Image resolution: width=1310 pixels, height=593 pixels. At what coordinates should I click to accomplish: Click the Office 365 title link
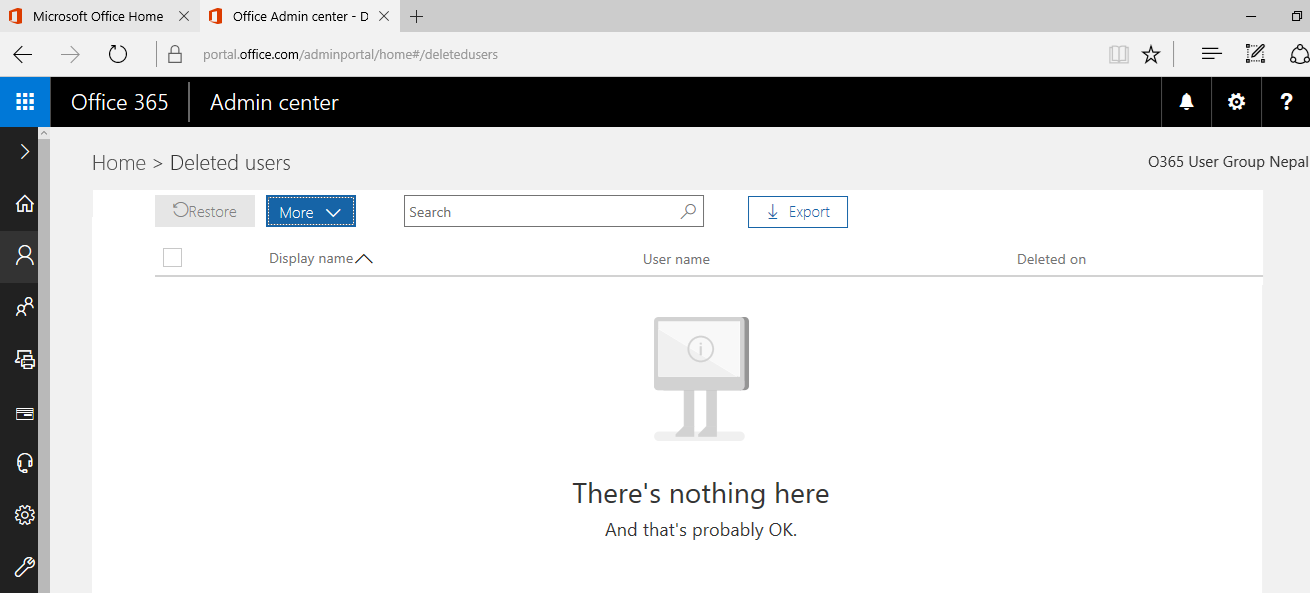coord(120,102)
